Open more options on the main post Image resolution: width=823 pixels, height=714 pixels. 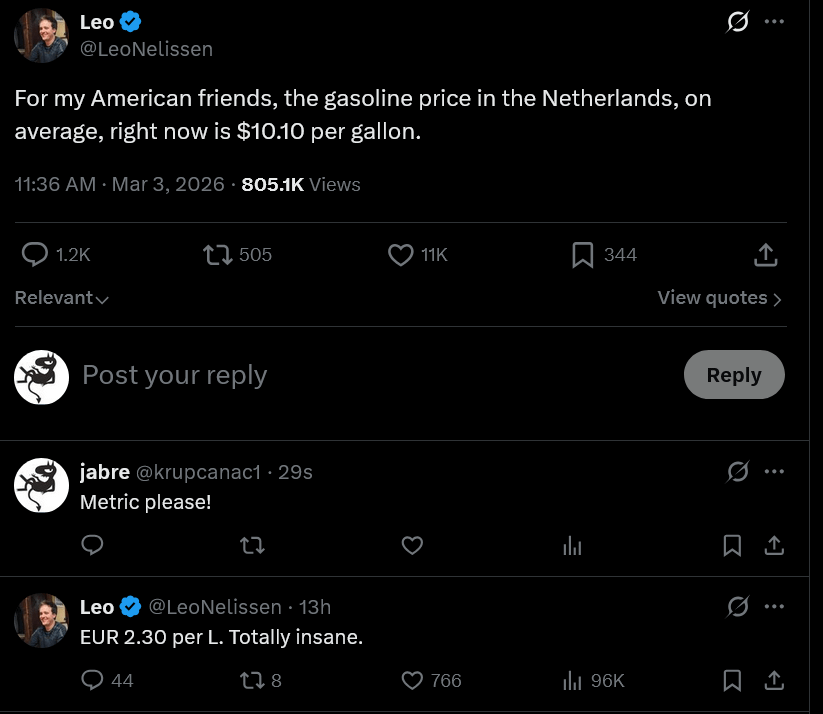[774, 22]
